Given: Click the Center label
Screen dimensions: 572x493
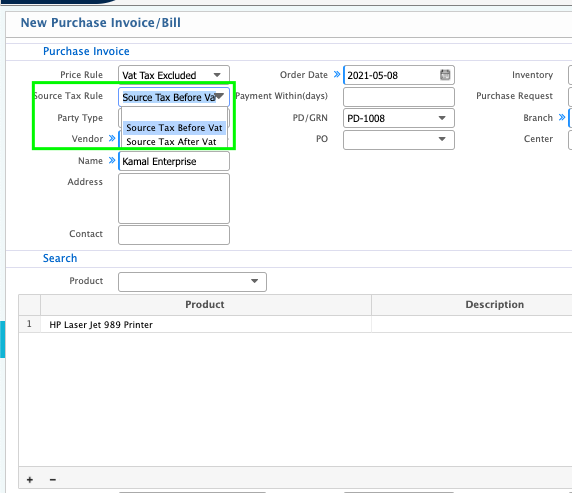Looking at the screenshot, I should pyautogui.click(x=538, y=139).
